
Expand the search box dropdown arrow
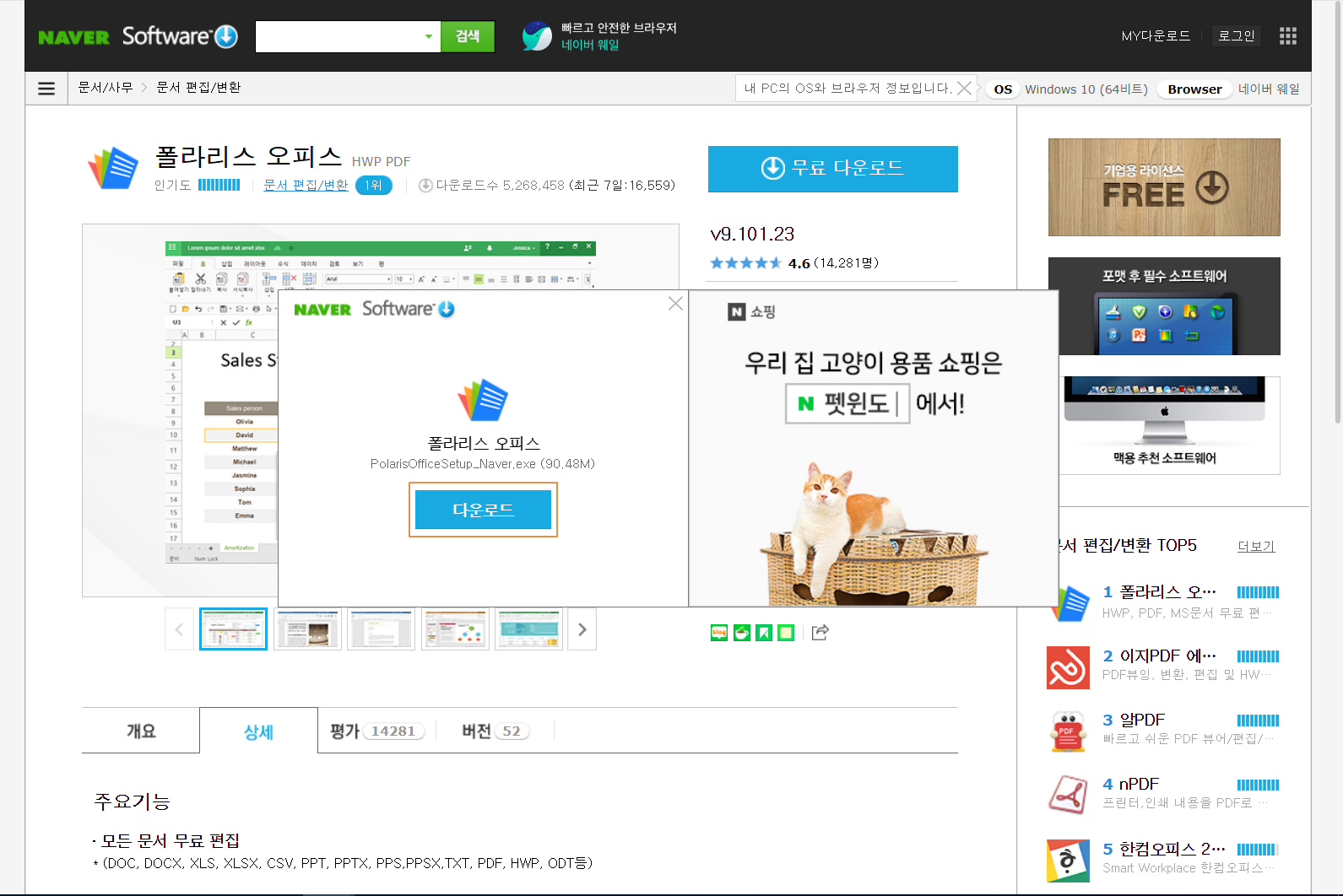[429, 36]
